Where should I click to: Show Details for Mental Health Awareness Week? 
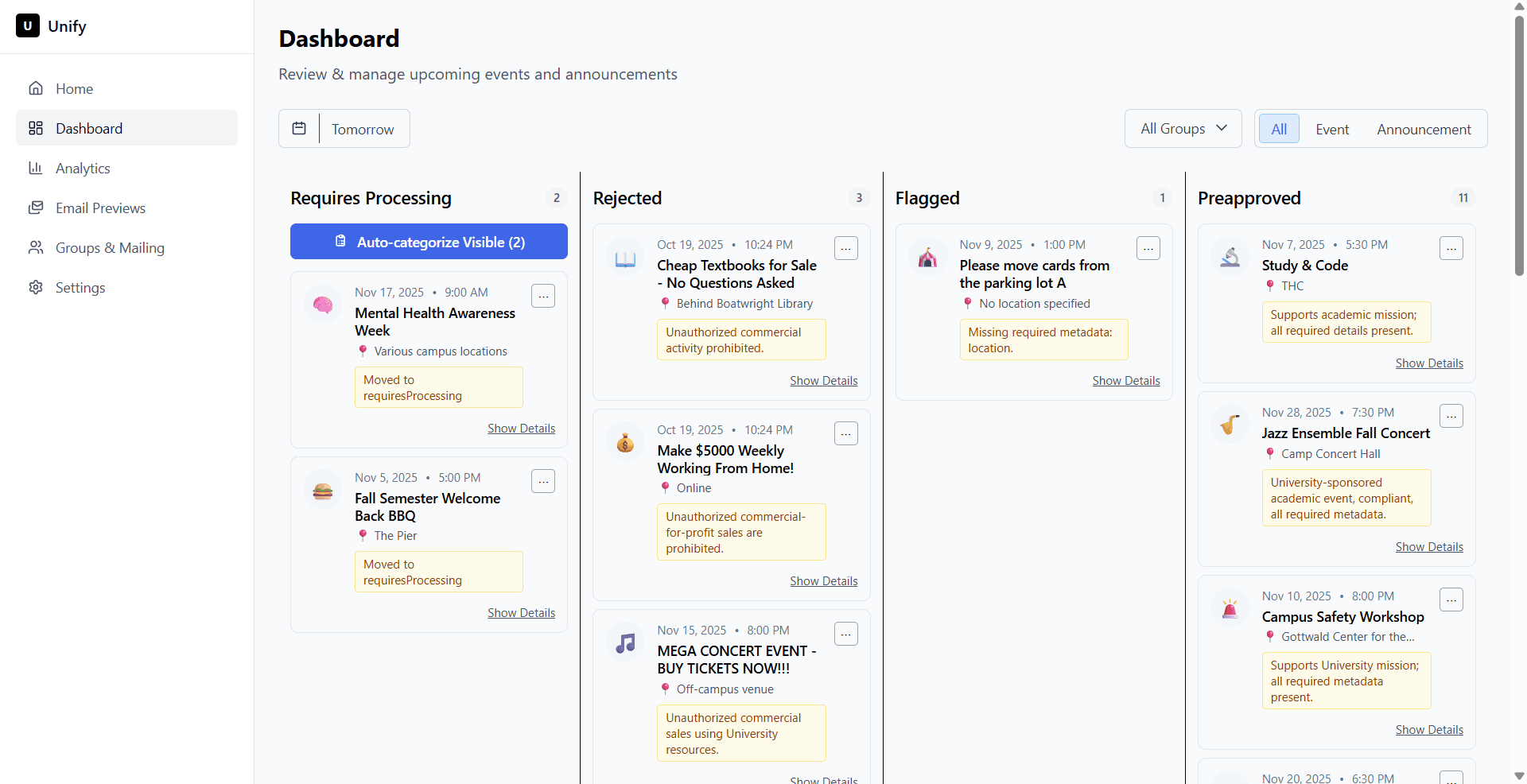click(x=522, y=428)
